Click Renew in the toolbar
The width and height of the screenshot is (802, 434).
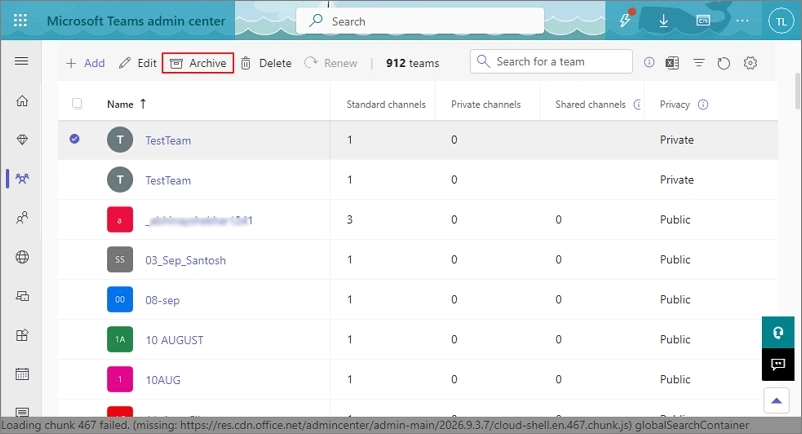coord(331,63)
